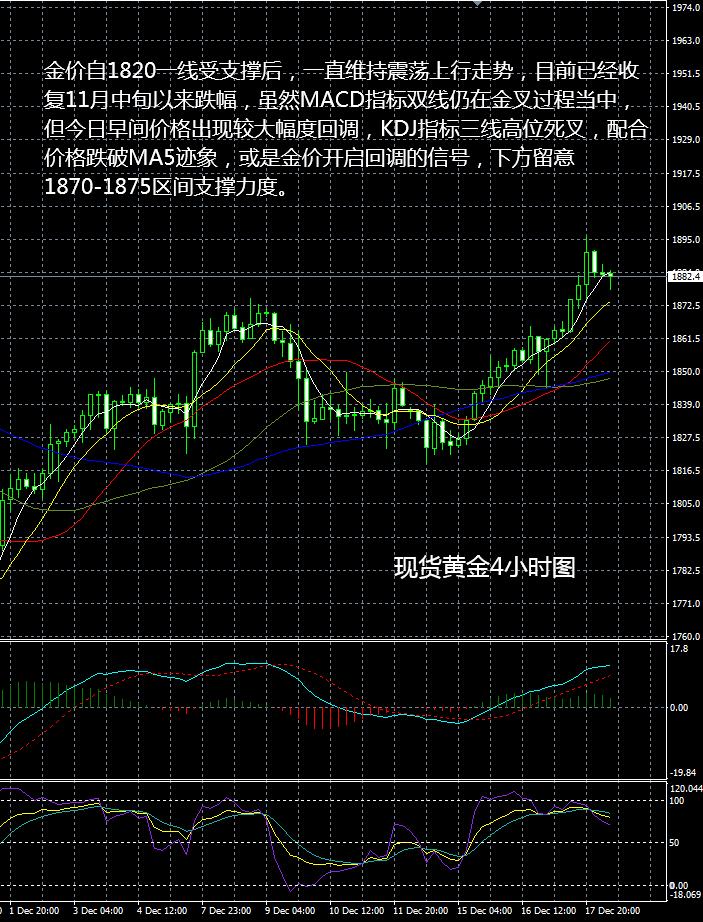The width and height of the screenshot is (703, 922).
Task: Click time axis label 11 Dec 20:00
Action: (421, 910)
